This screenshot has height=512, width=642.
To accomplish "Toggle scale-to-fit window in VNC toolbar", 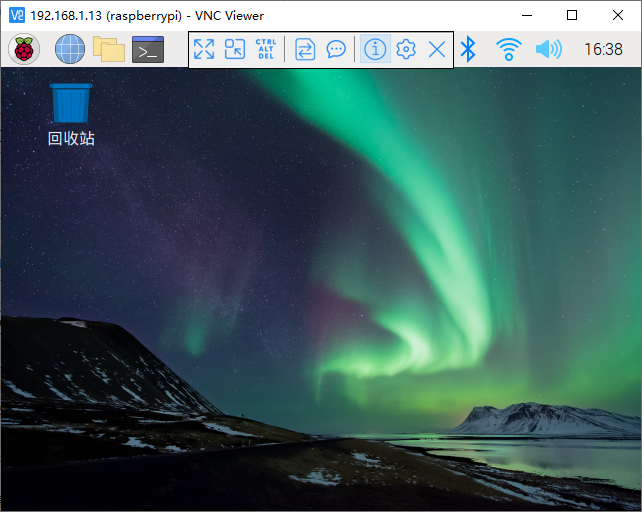I will coord(235,49).
